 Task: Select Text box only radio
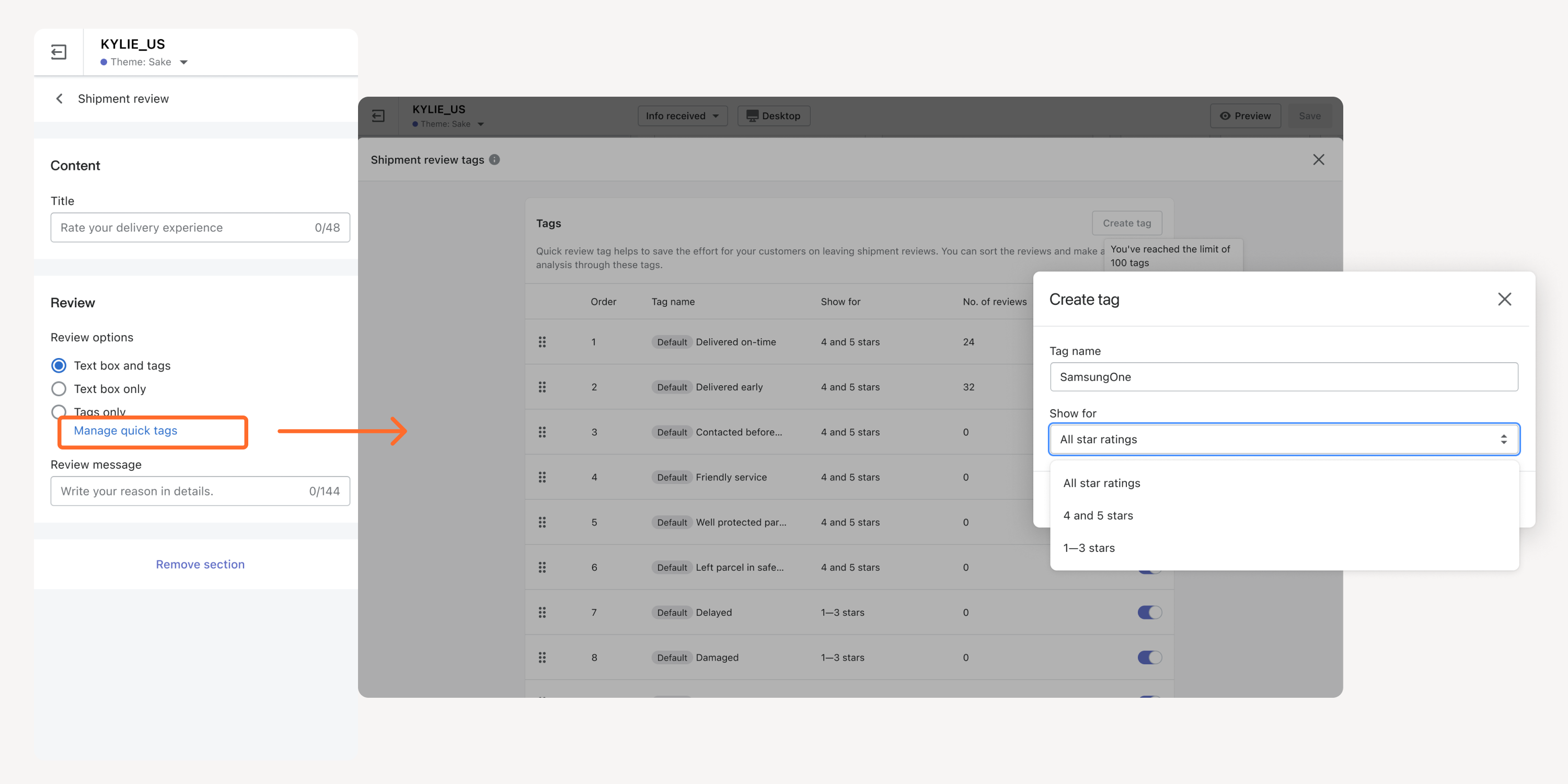tap(59, 389)
